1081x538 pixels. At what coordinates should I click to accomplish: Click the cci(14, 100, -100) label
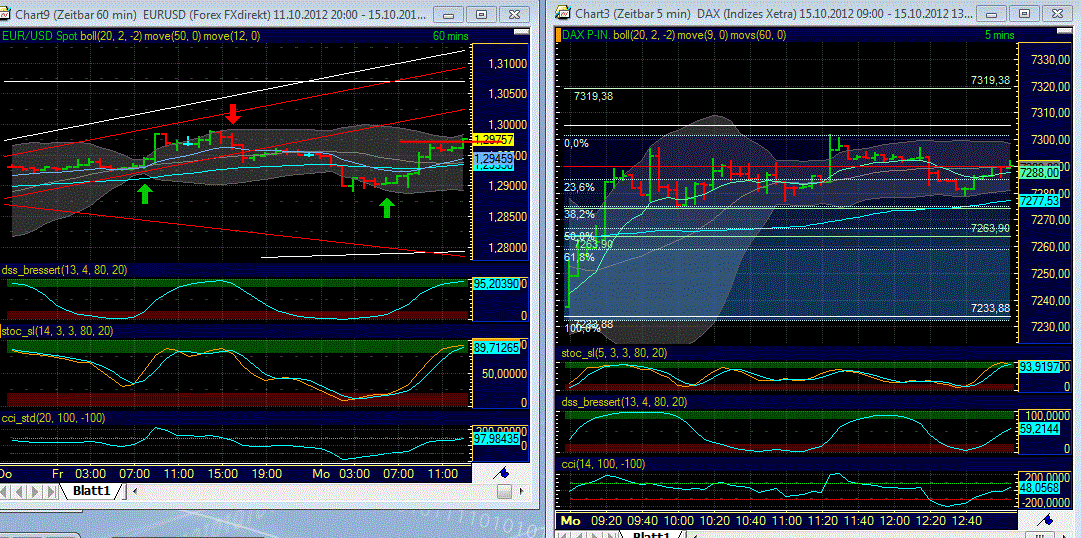click(x=605, y=464)
